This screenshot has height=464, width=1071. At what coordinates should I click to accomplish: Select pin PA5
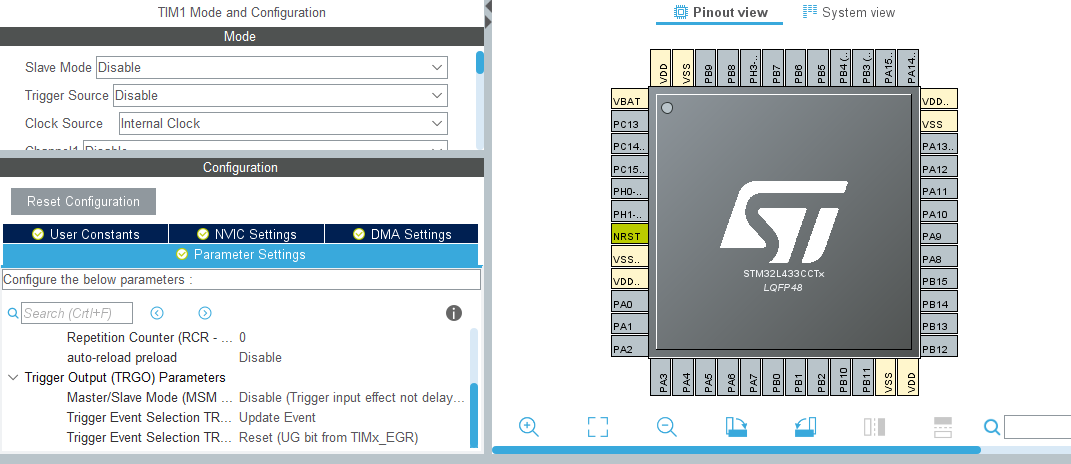pyautogui.click(x=708, y=377)
